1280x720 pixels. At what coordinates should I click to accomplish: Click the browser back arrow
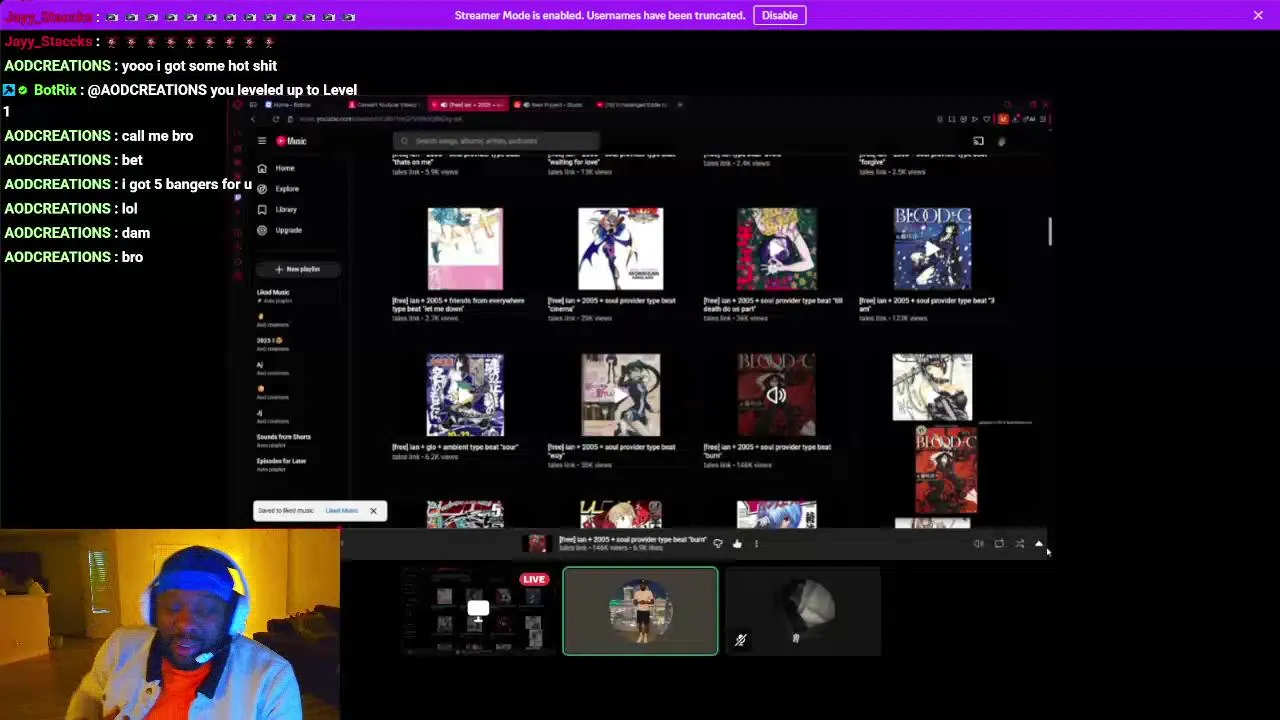coord(253,119)
